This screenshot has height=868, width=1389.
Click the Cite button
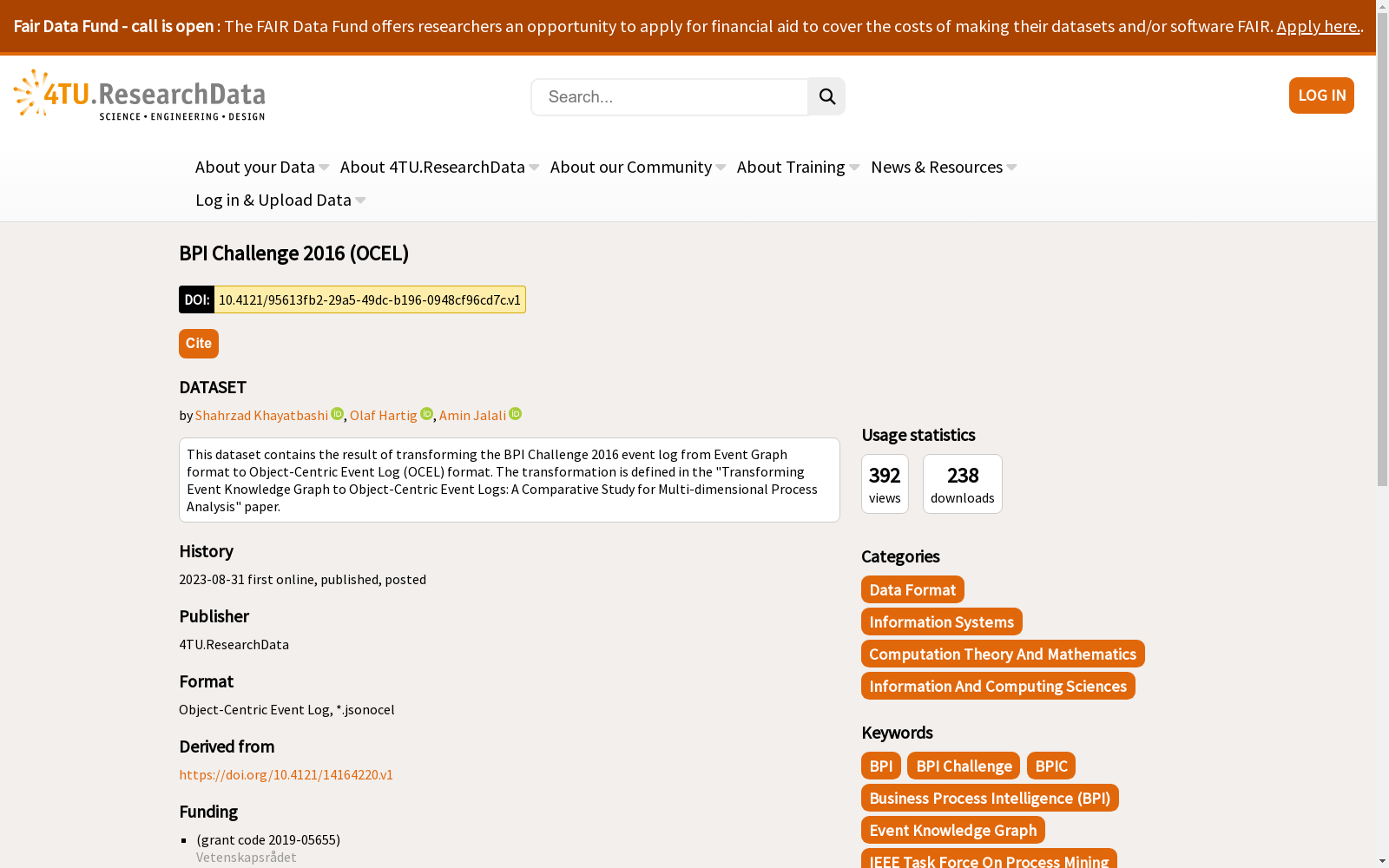tap(199, 344)
